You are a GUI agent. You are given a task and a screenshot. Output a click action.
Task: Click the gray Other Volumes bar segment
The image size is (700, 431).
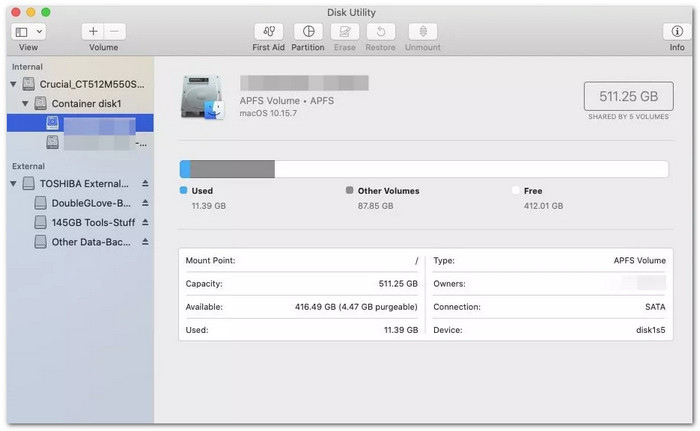click(x=233, y=169)
